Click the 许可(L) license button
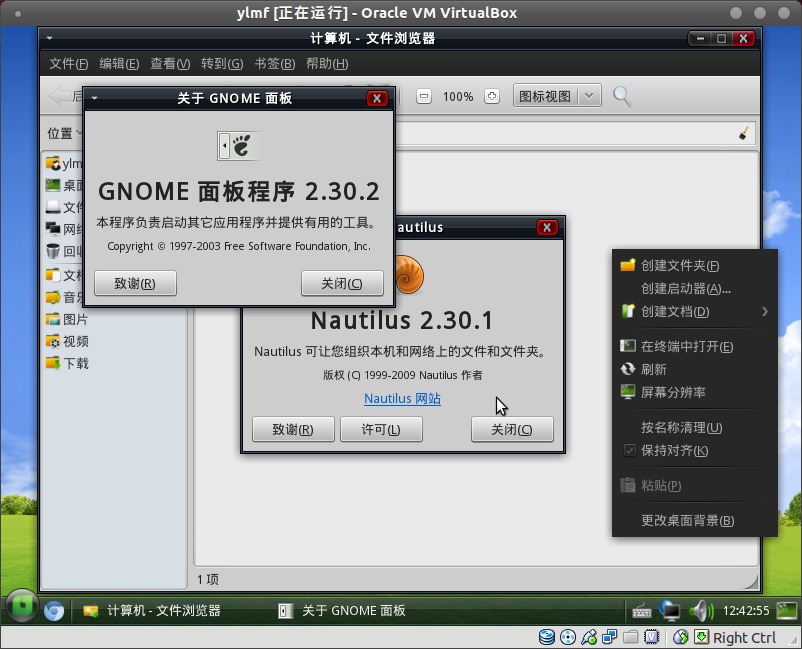The height and width of the screenshot is (649, 802). click(x=381, y=429)
